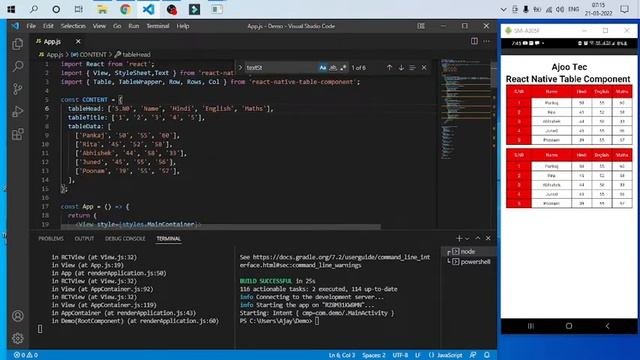640x360 pixels.
Task: Split the editor right
Action: [x=474, y=41]
